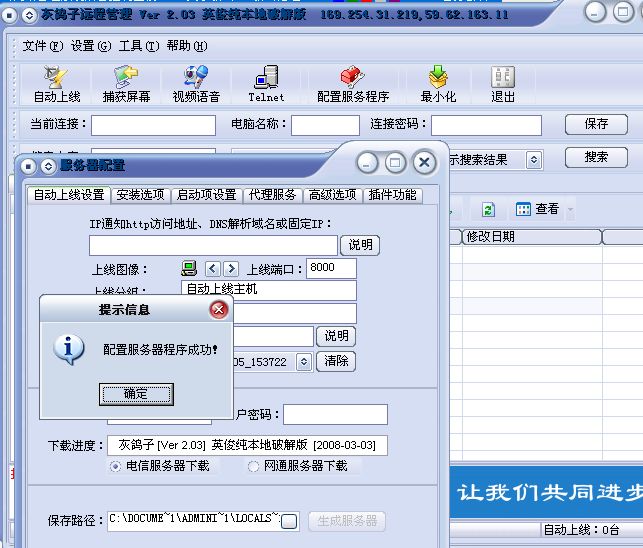This screenshot has width=643, height=548.
Task: Click the 服务器配置 title bar square icon
Action: pyautogui.click(x=28, y=167)
